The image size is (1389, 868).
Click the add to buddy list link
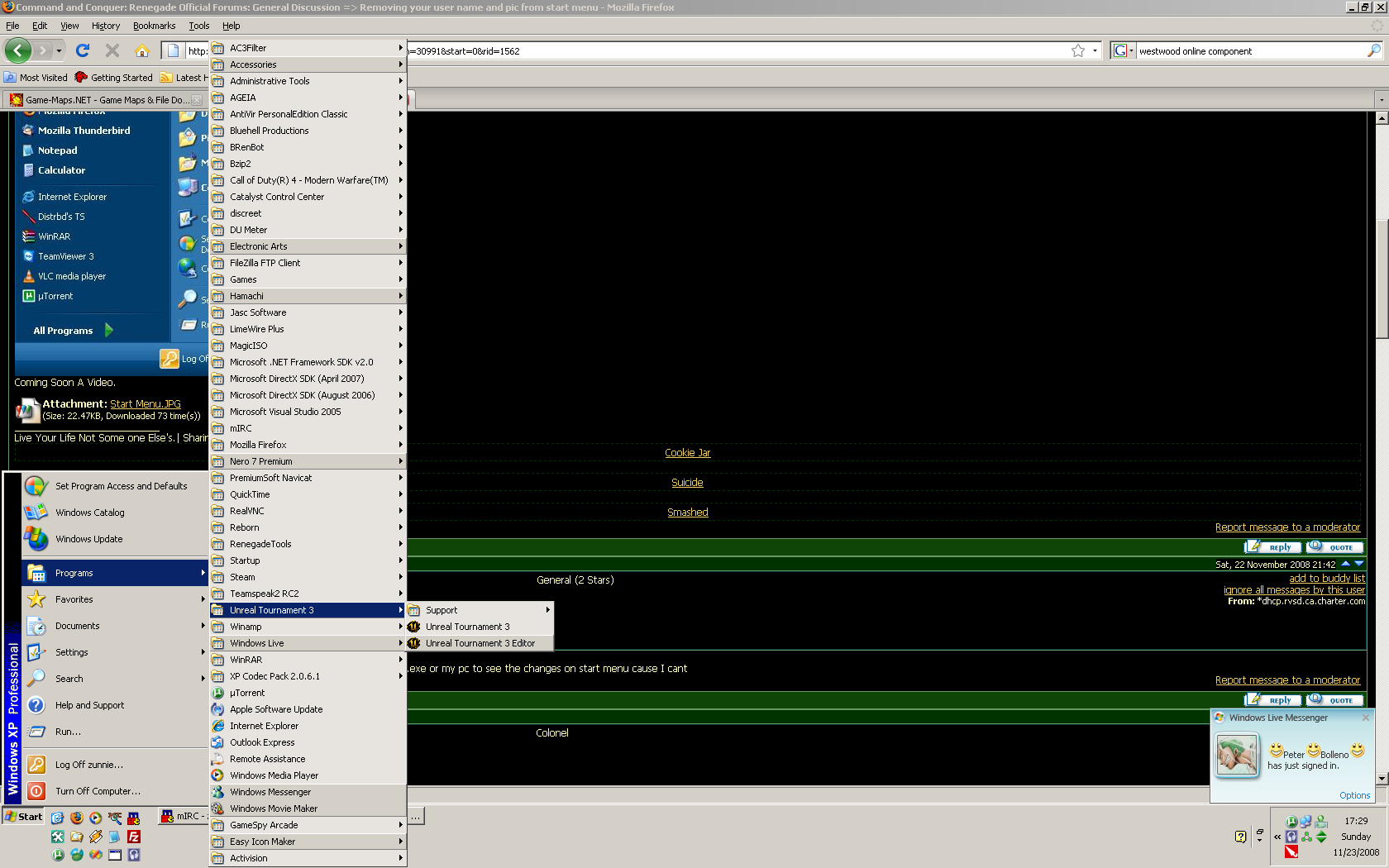click(x=1326, y=579)
